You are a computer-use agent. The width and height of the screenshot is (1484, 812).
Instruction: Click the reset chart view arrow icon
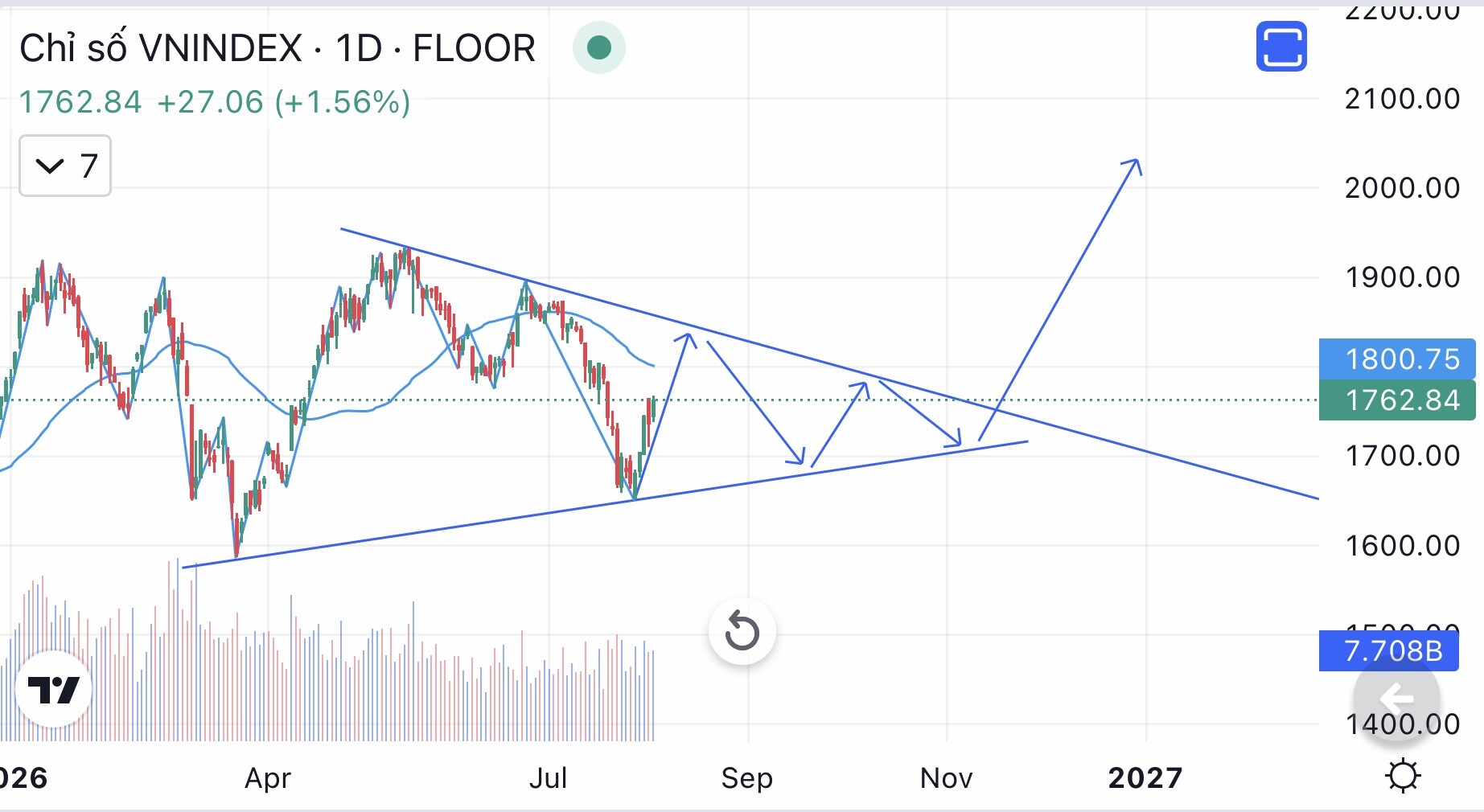click(x=742, y=631)
